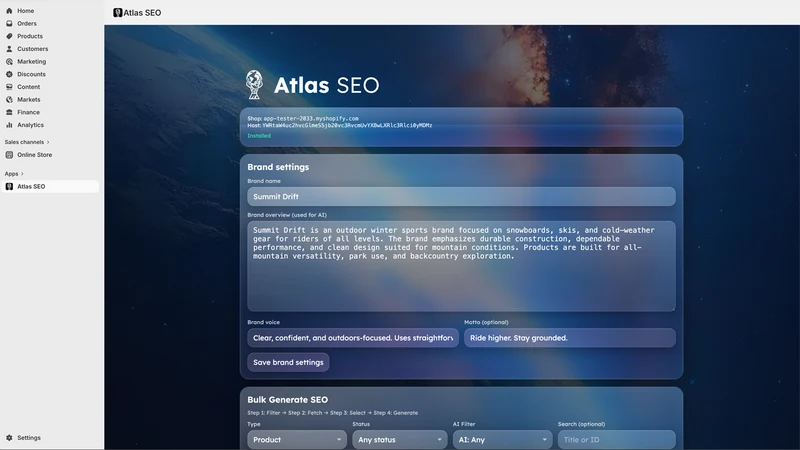Click the Customers person icon
This screenshot has width=800, height=450.
tap(9, 49)
